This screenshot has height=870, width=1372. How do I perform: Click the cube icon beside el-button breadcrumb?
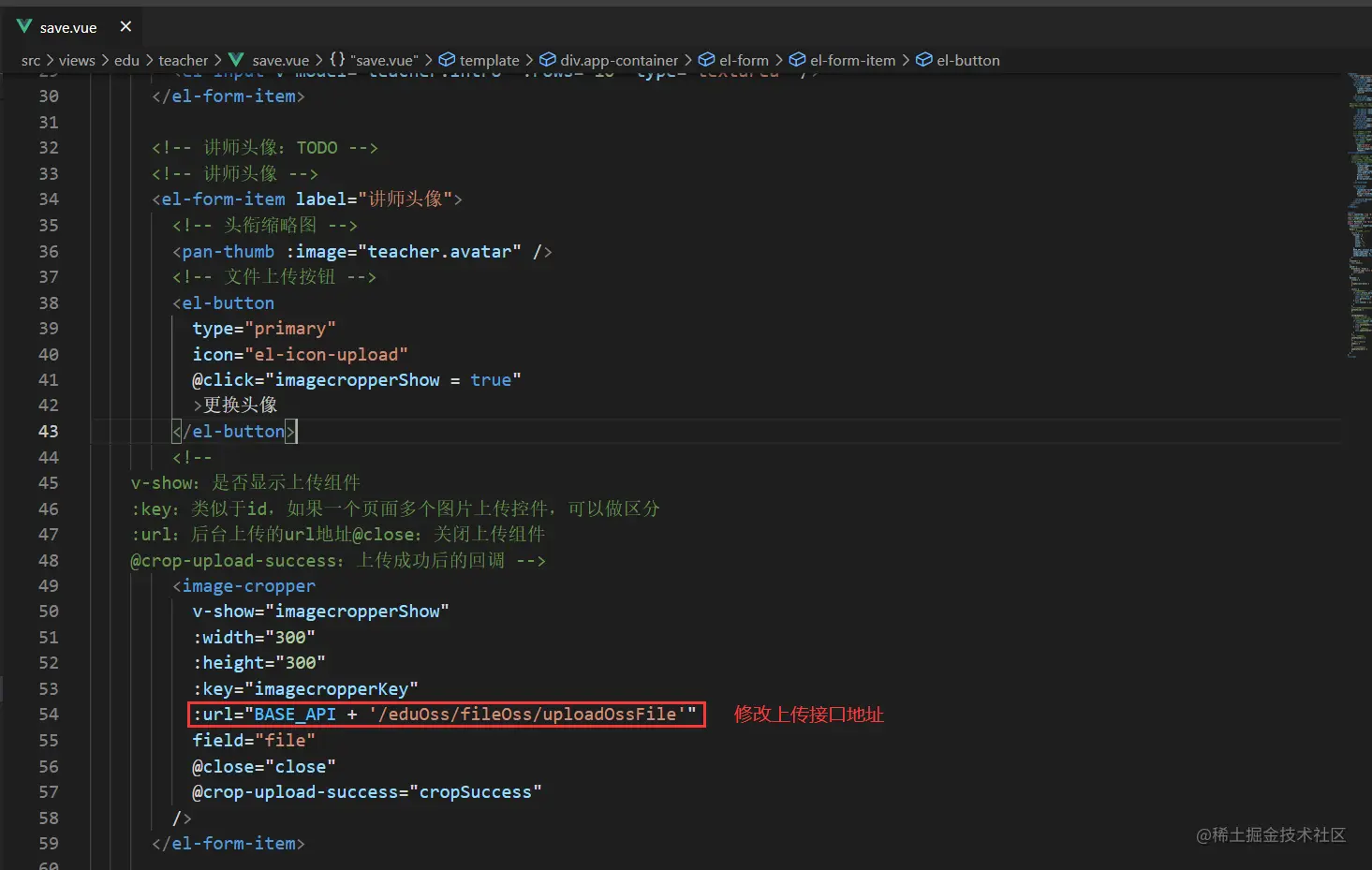pos(923,60)
